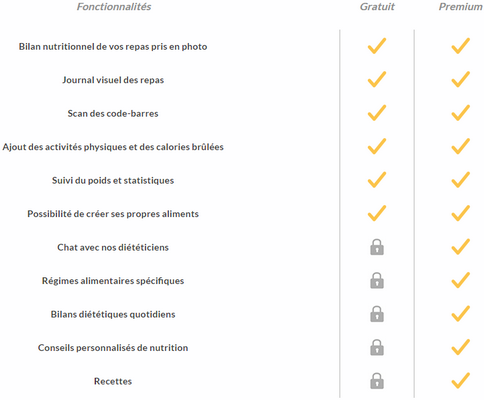Click the lock icon for Régimes alimentaires spécifiques
This screenshot has width=484, height=400.
pos(377,281)
